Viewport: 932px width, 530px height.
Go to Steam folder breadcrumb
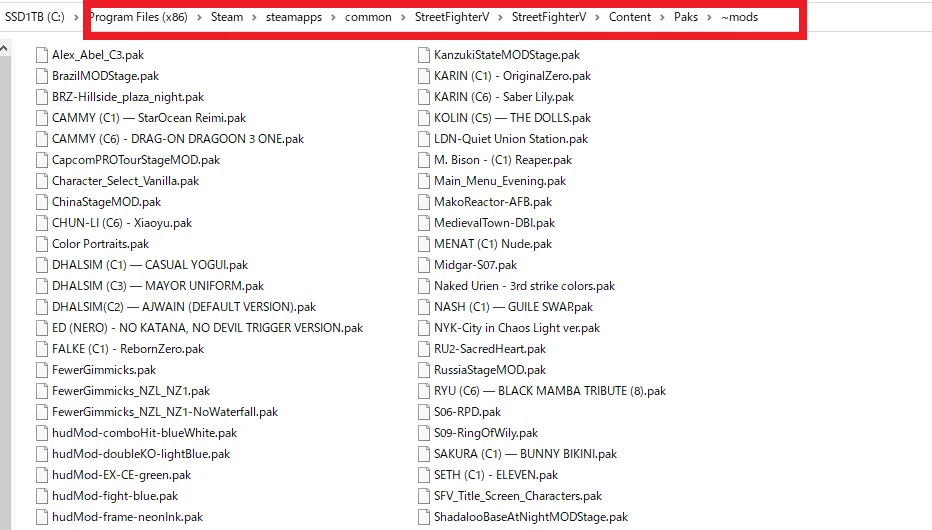(x=227, y=17)
